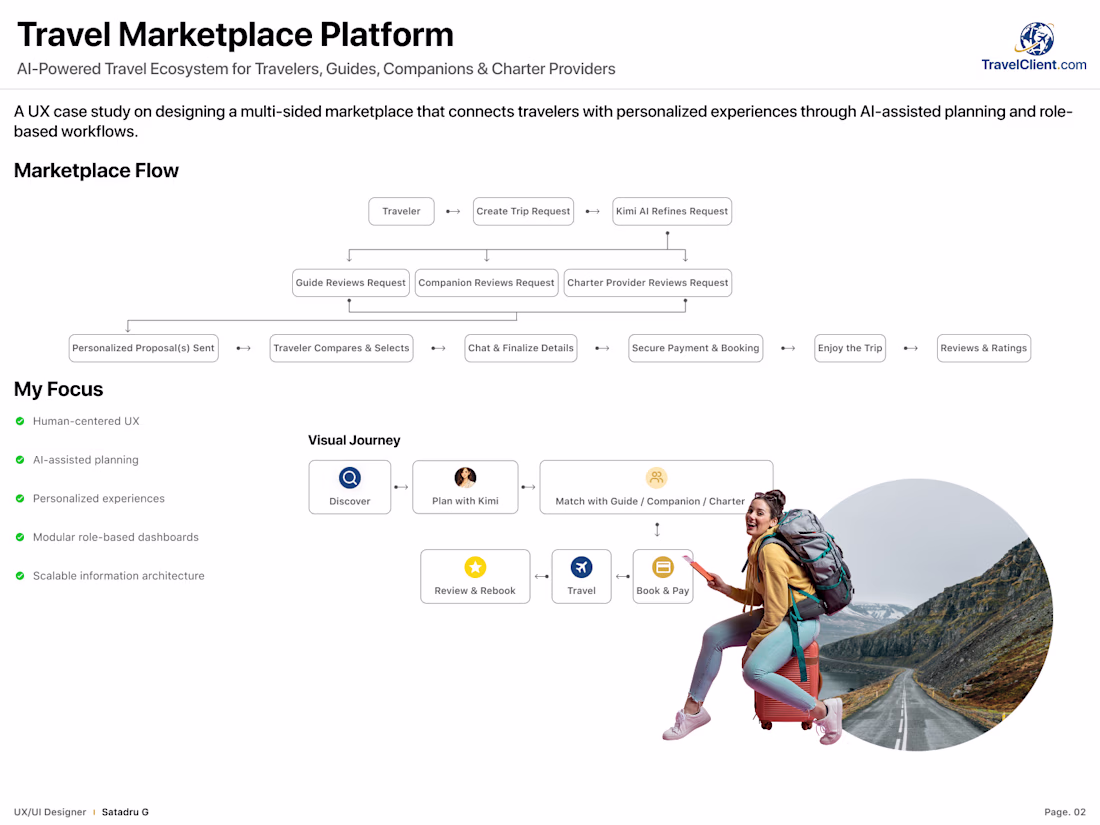The height and width of the screenshot is (825, 1100).
Task: Click the Travel airplane icon
Action: (x=582, y=567)
